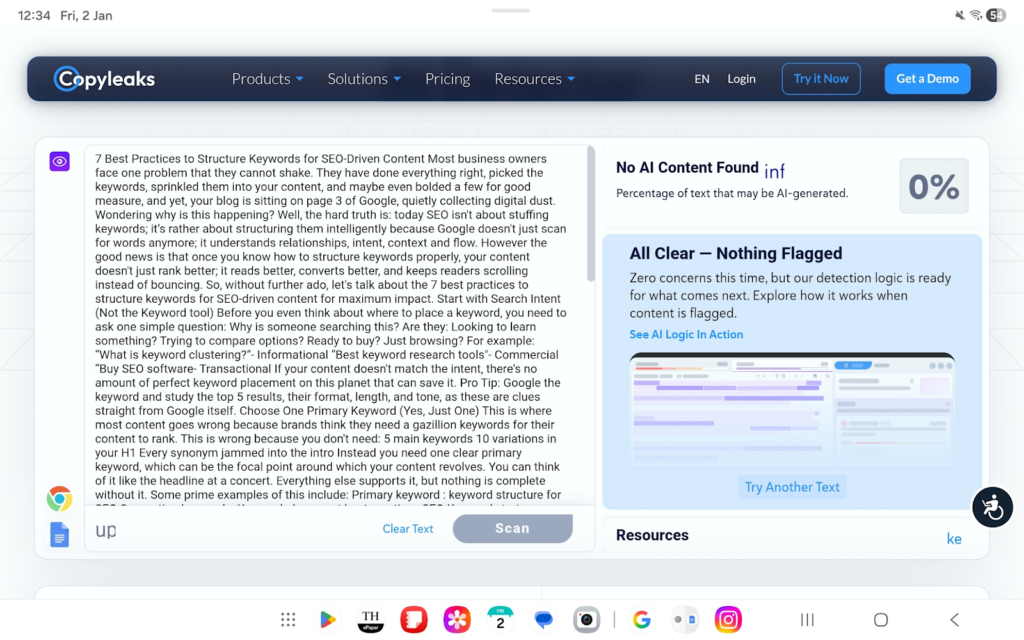
Task: Launch Instagram from the taskbar
Action: click(x=728, y=620)
